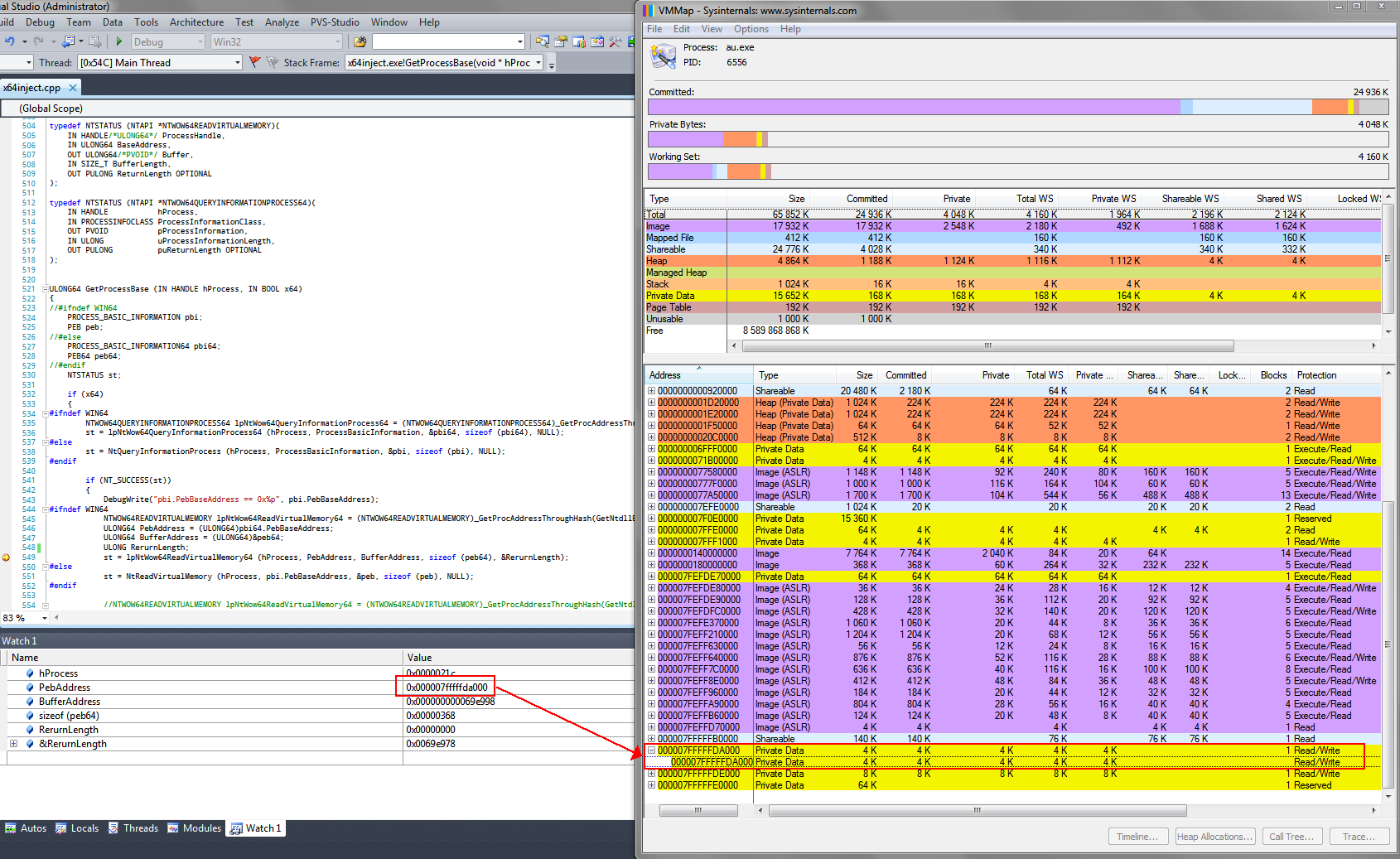The image size is (1400, 859).
Task: Click the breakpoint glyph at line 549
Action: click(x=6, y=557)
